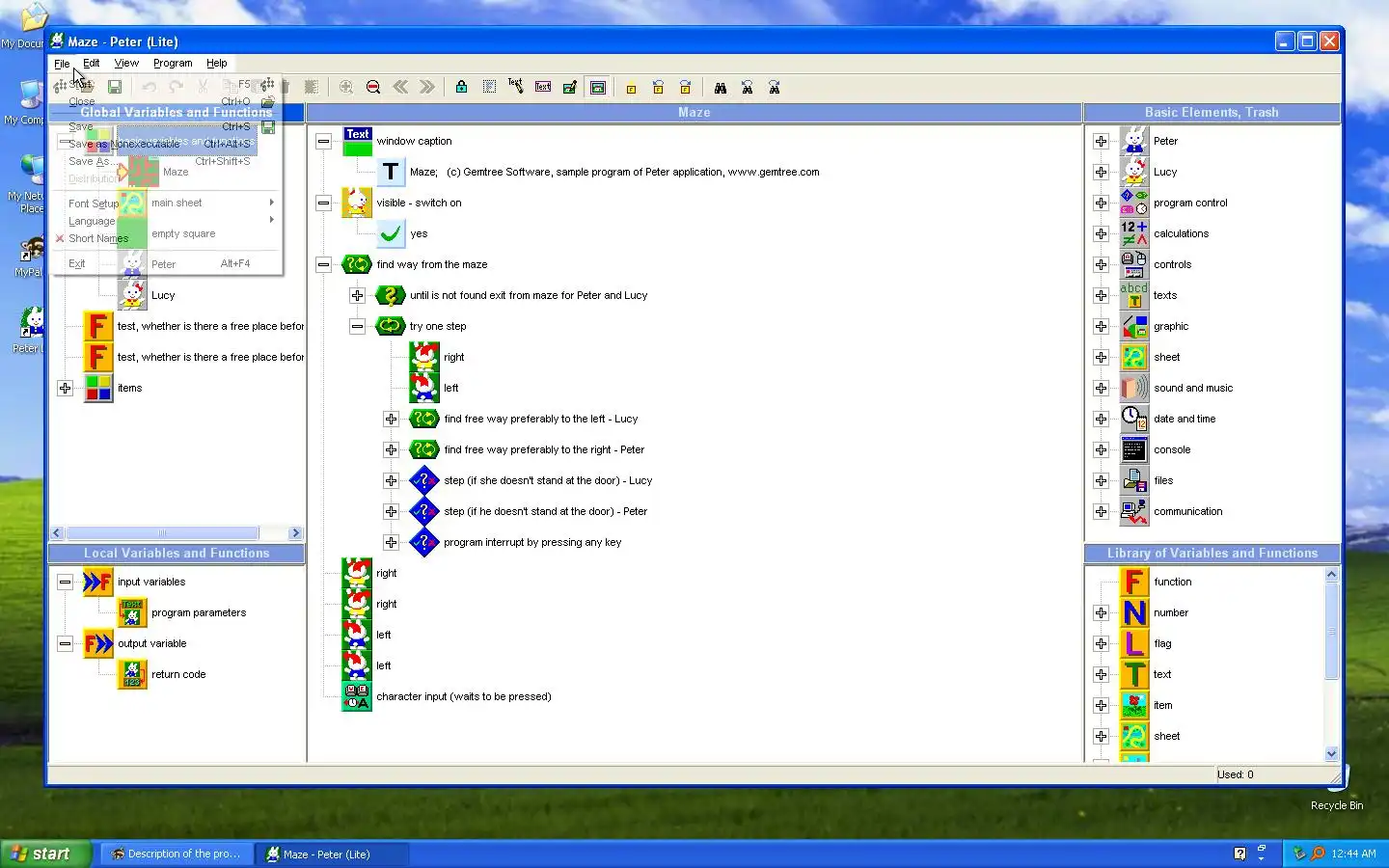This screenshot has height=868, width=1389.
Task: Click the zoom out magnifier toolbar icon
Action: pos(373,88)
